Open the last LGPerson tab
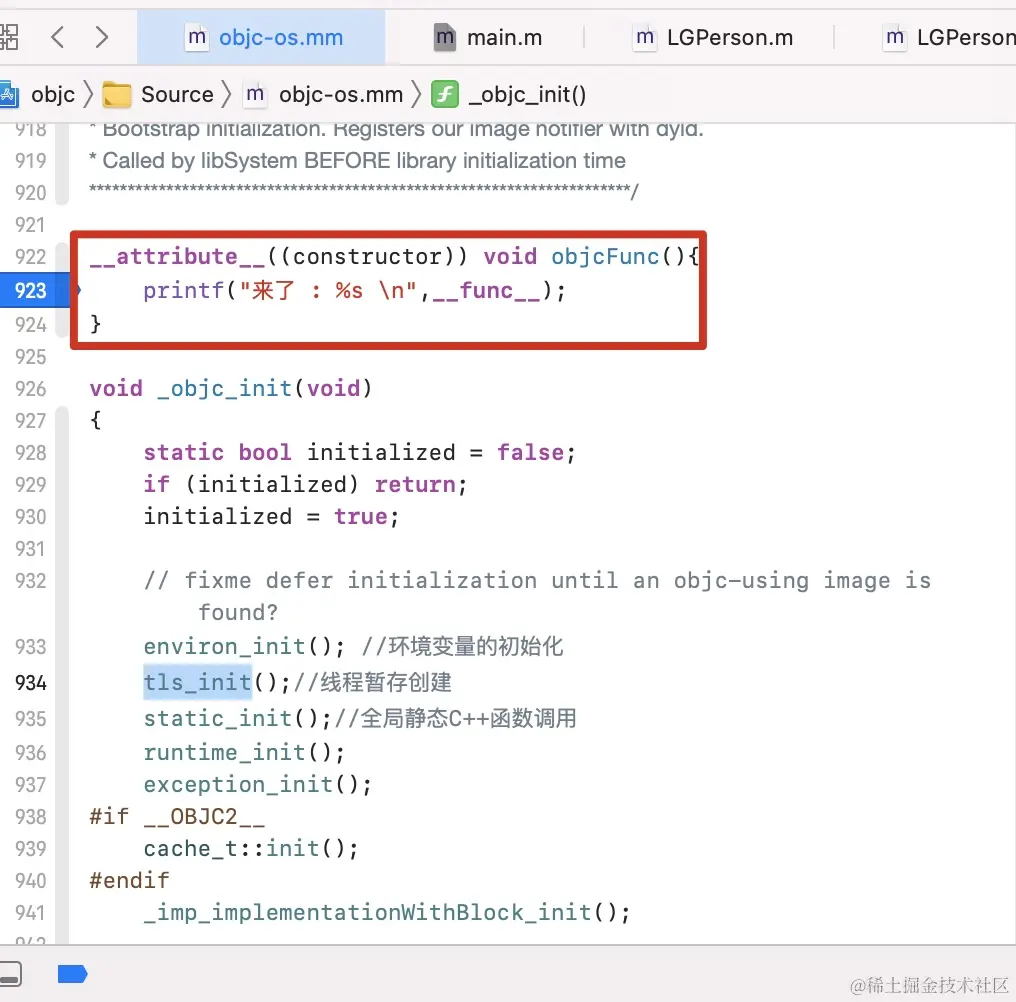This screenshot has width=1016, height=1002. click(949, 38)
